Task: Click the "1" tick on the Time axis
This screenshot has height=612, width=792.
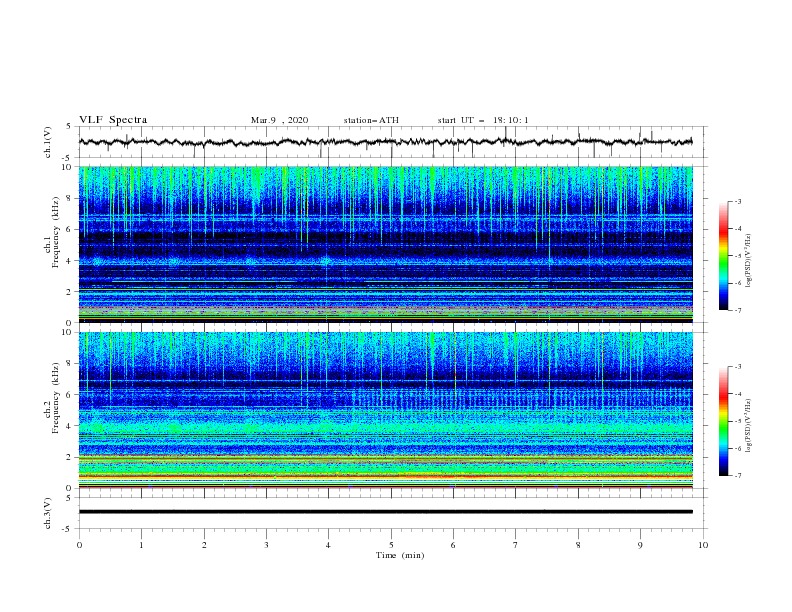Action: (141, 545)
